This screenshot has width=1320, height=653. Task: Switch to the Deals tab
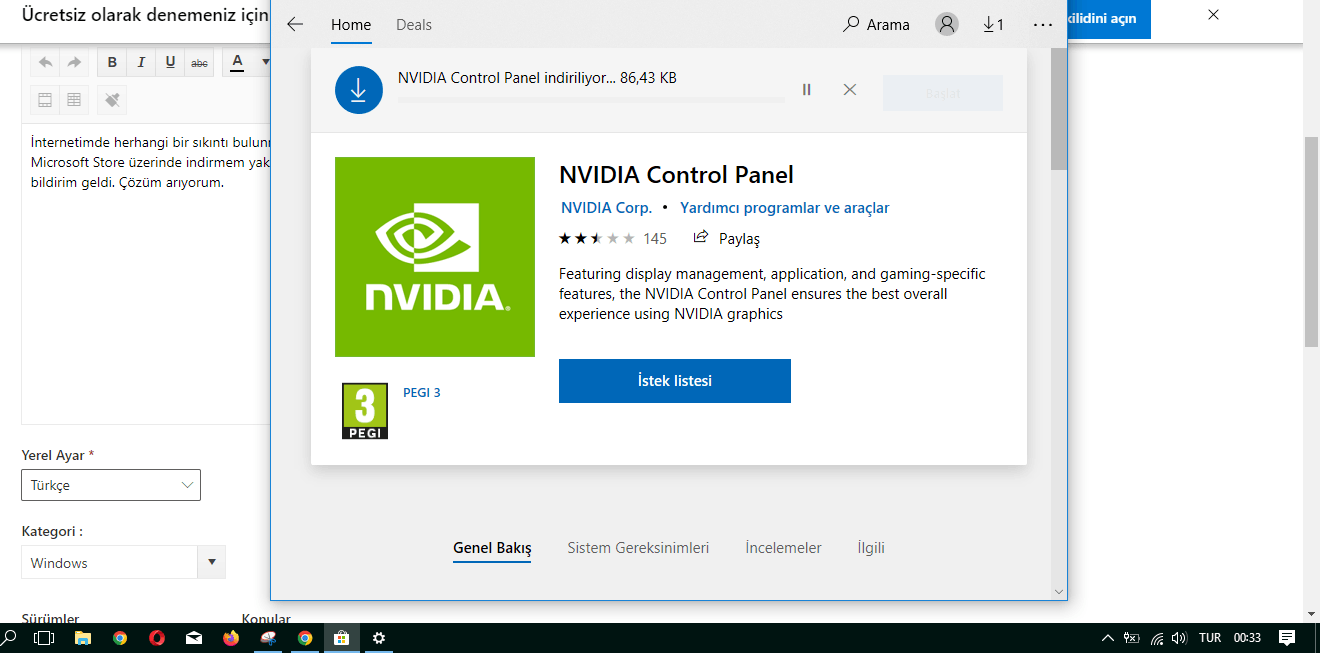tap(414, 24)
